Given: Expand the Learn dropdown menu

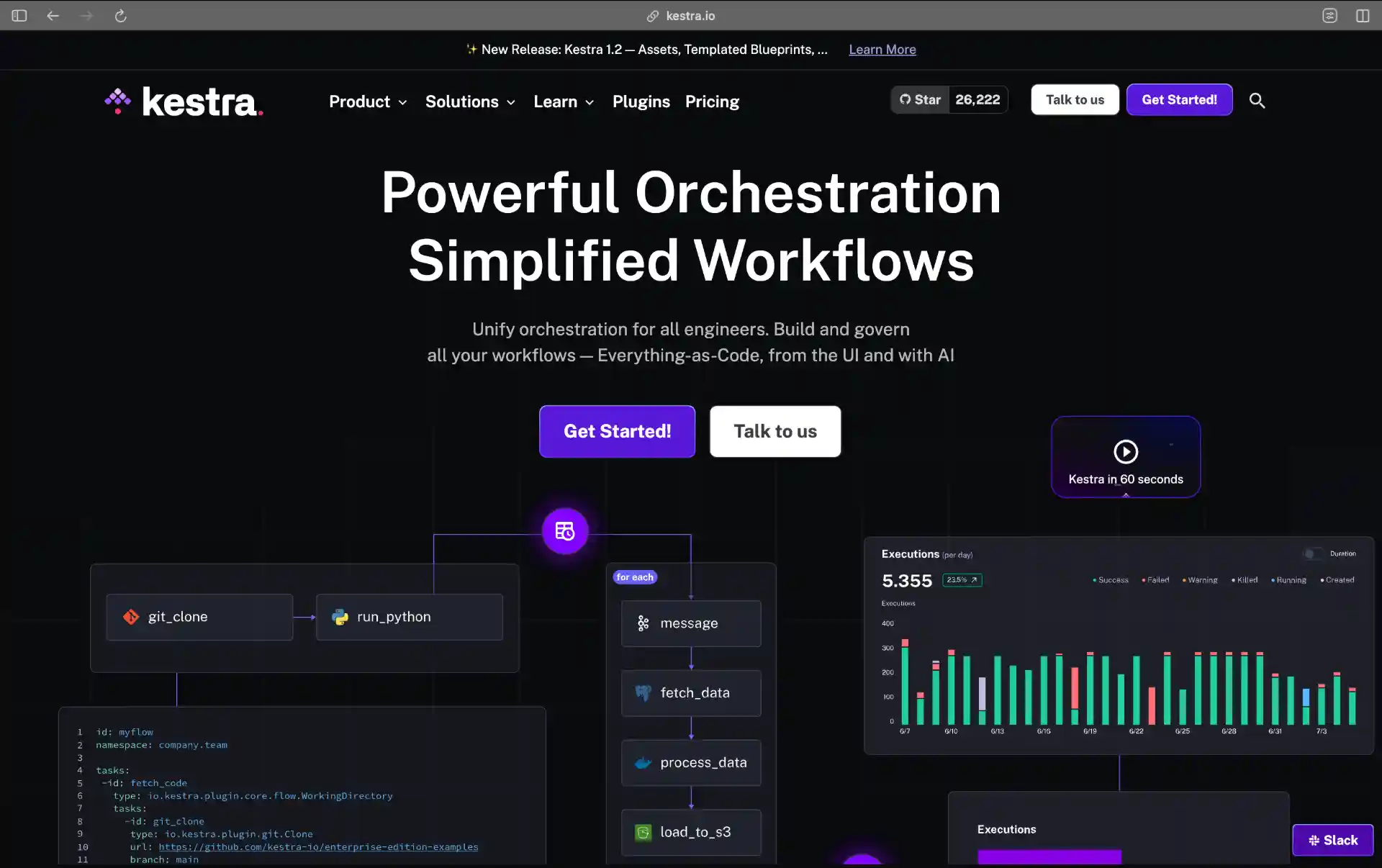Looking at the screenshot, I should pos(564,101).
